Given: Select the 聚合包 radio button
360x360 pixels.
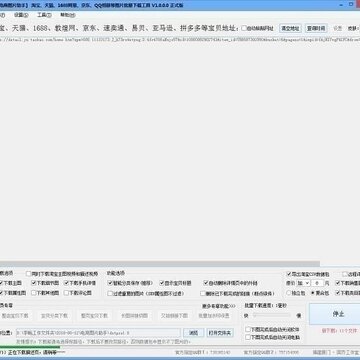Looking at the screenshot, I should pyautogui.click(x=320, y=293).
